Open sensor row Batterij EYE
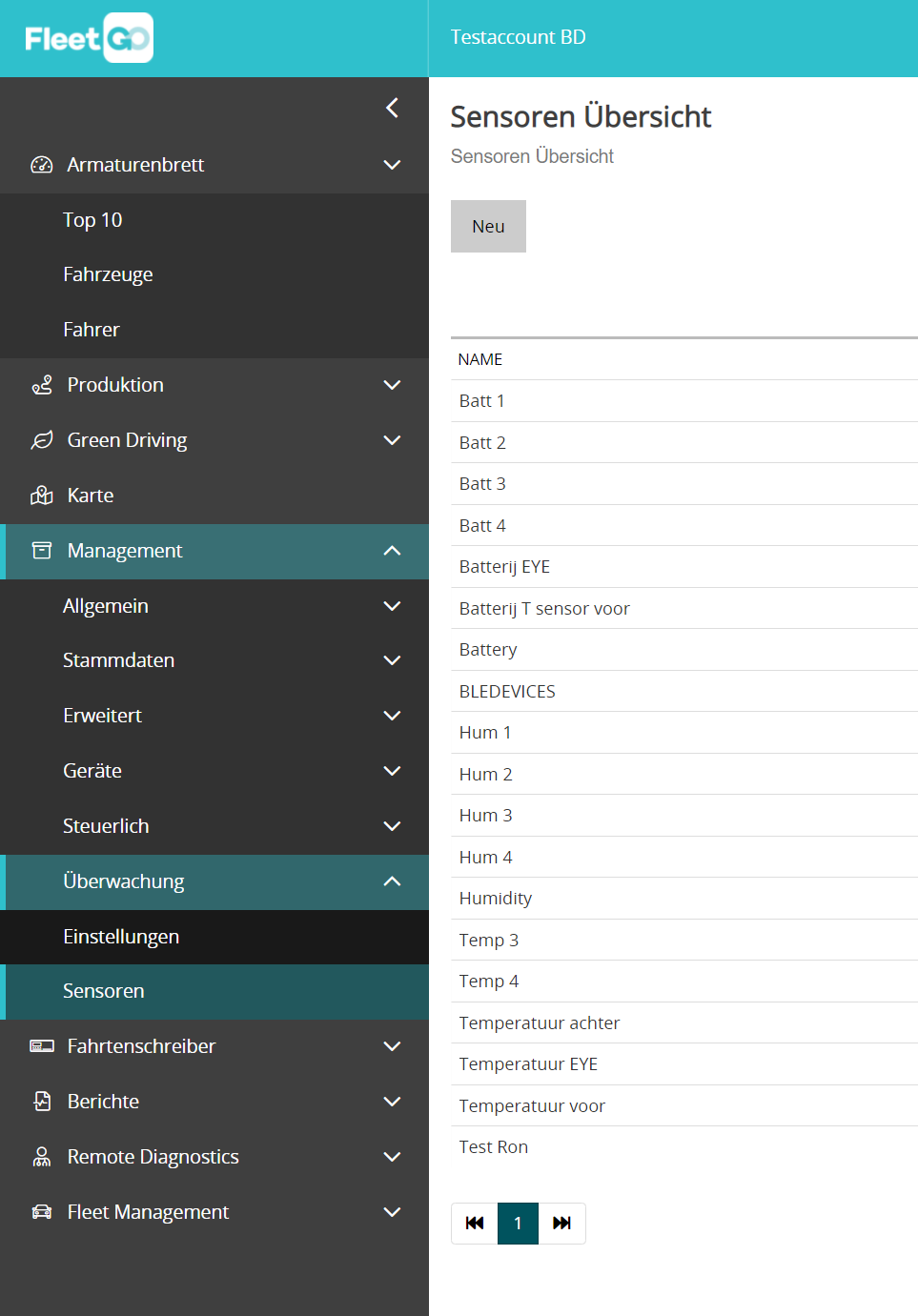The width and height of the screenshot is (918, 1316). point(684,567)
